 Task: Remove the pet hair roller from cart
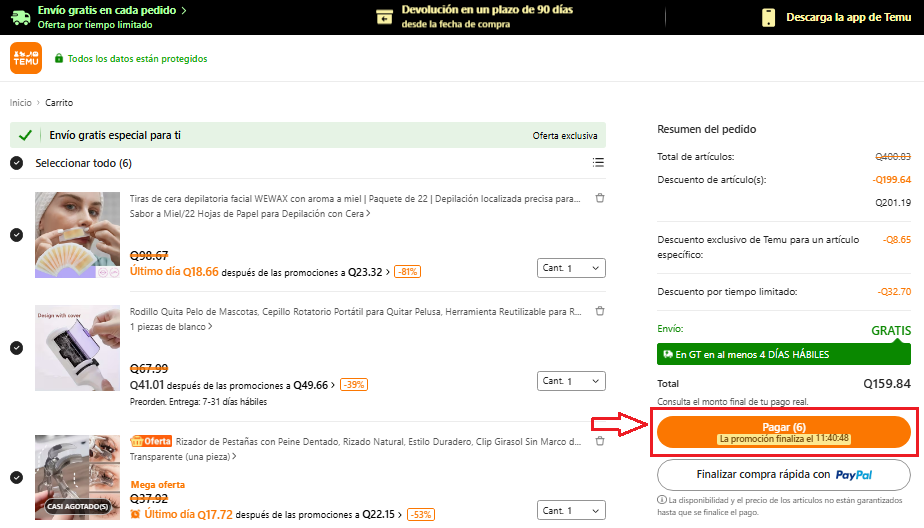(x=600, y=311)
